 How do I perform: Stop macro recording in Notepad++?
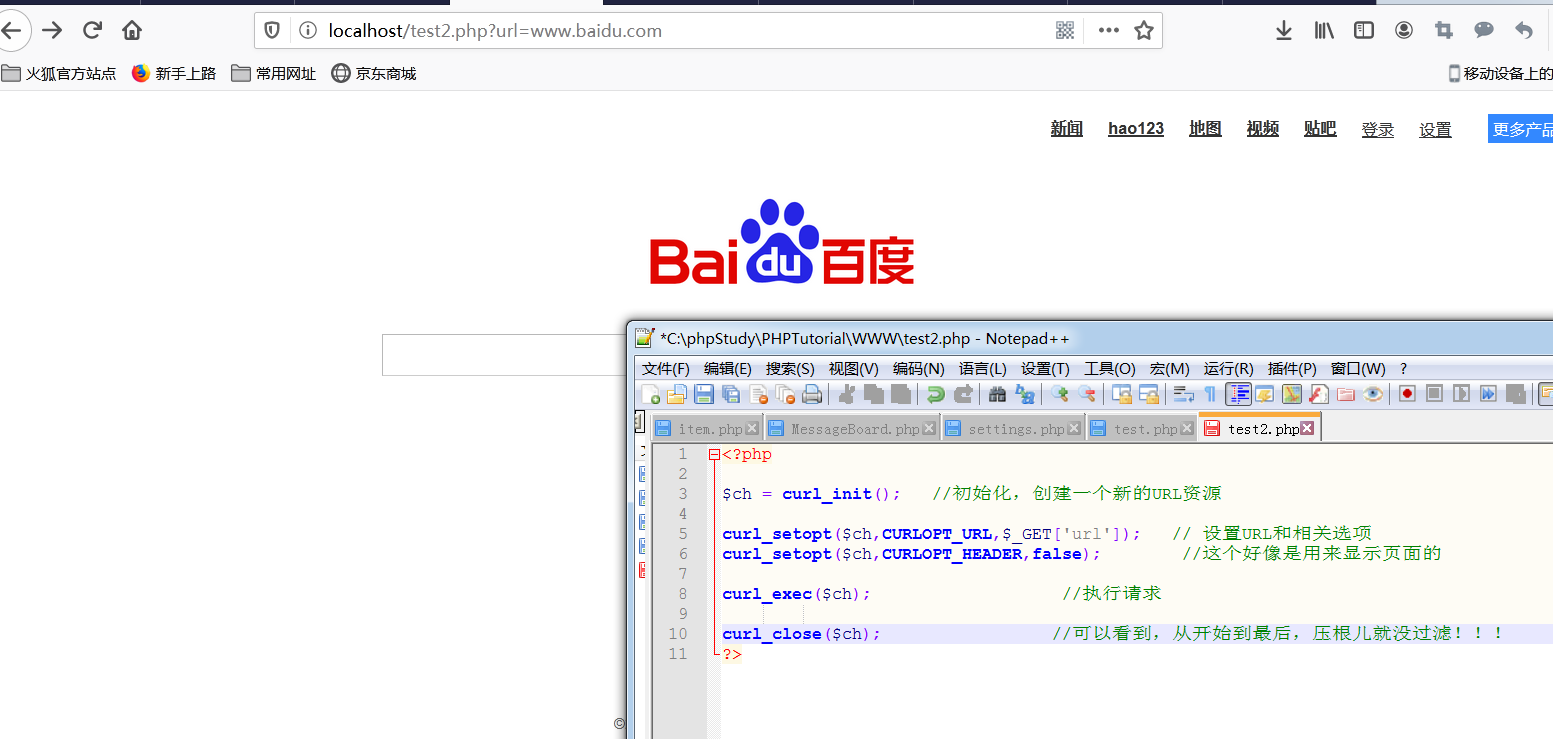tap(1434, 394)
